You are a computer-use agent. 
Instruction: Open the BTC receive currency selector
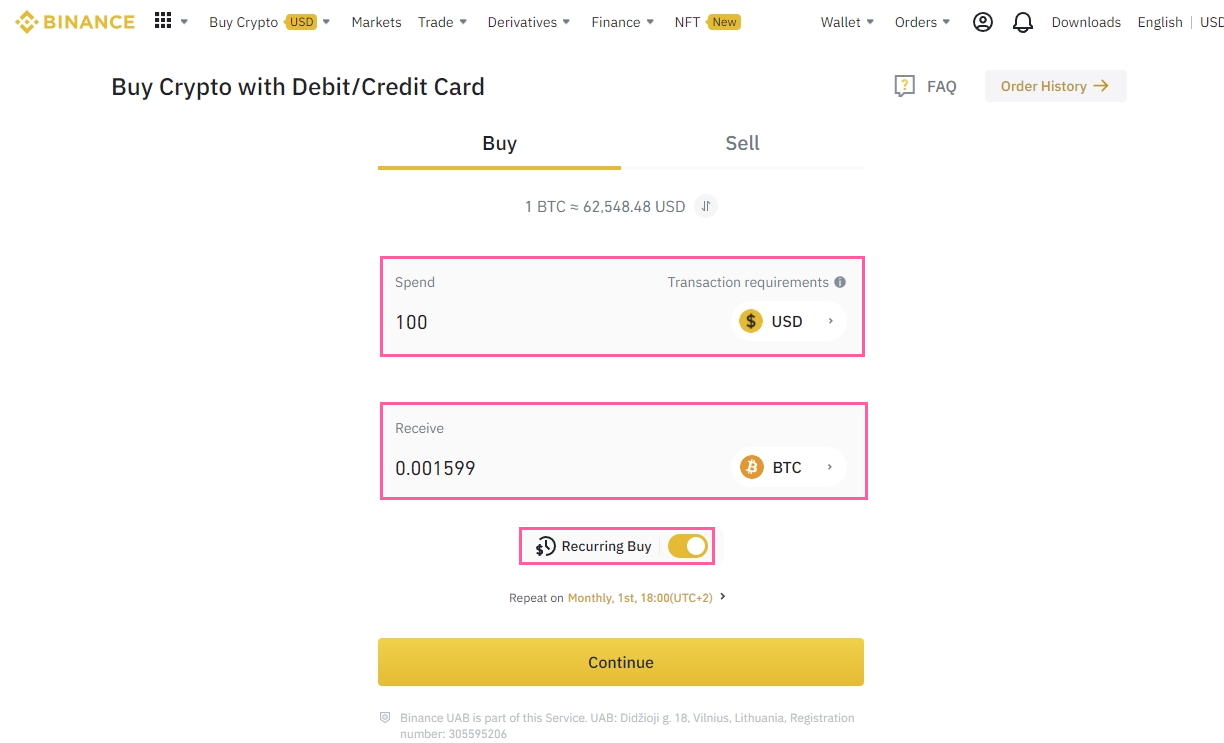[788, 467]
